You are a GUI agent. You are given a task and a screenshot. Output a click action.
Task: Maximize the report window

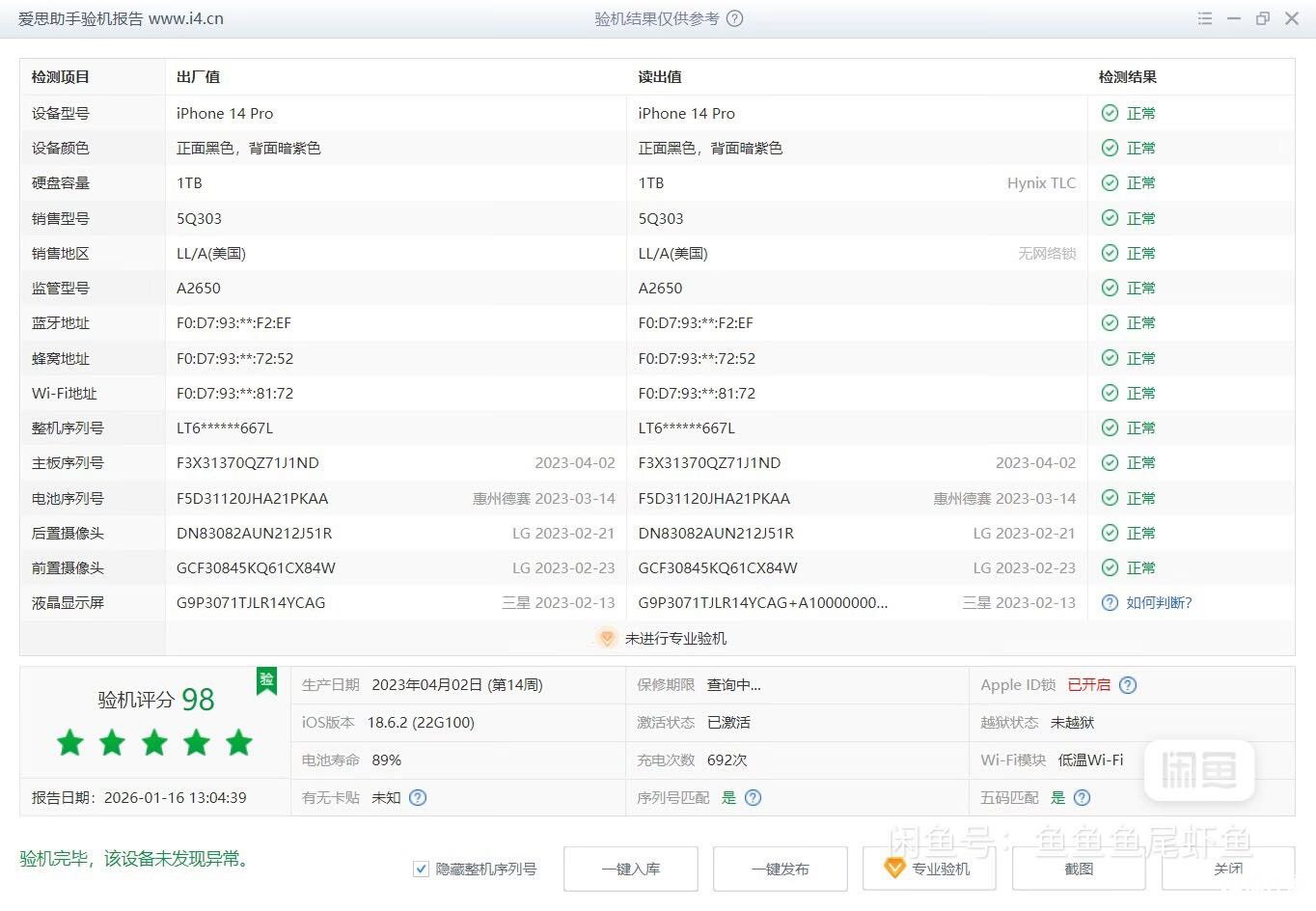1262,18
